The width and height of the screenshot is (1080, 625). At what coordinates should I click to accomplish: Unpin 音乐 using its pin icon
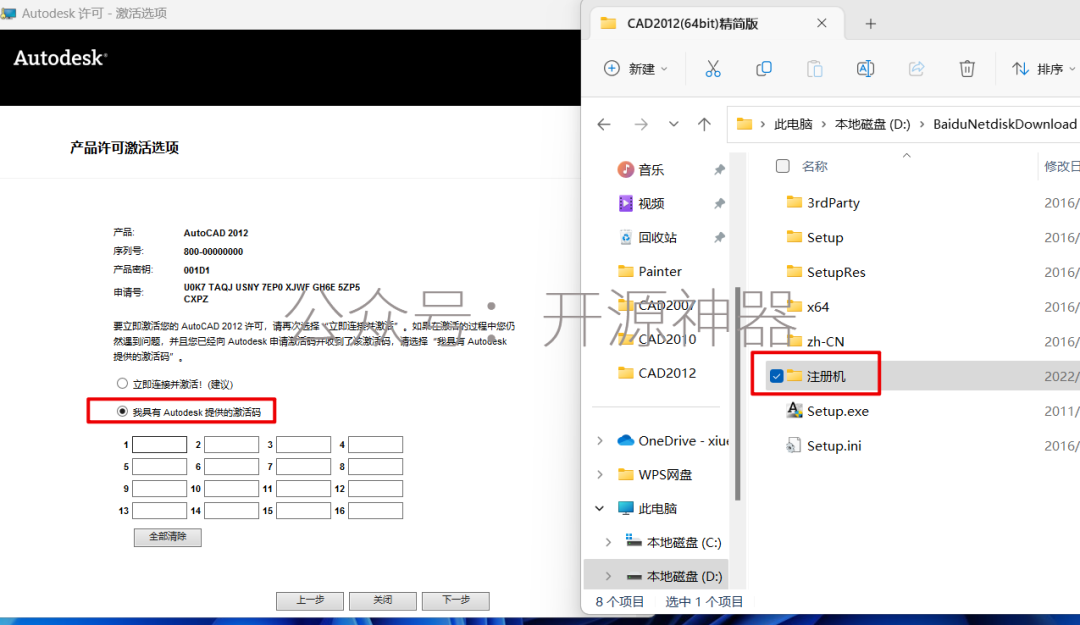tap(719, 170)
